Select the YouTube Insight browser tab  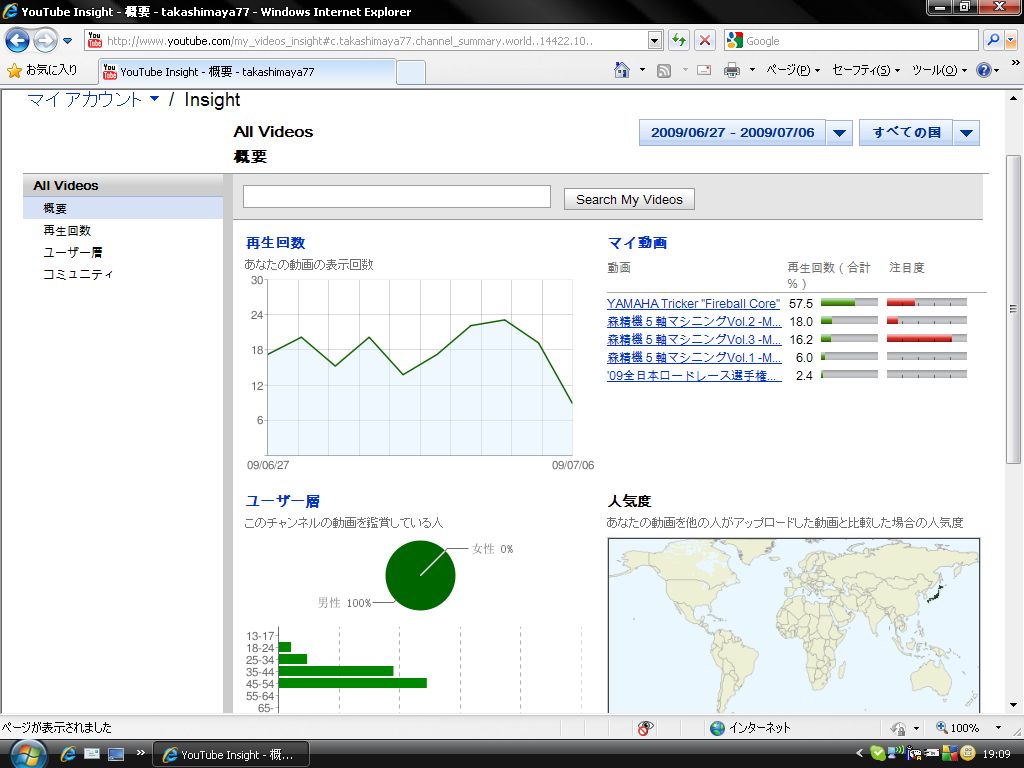(247, 72)
